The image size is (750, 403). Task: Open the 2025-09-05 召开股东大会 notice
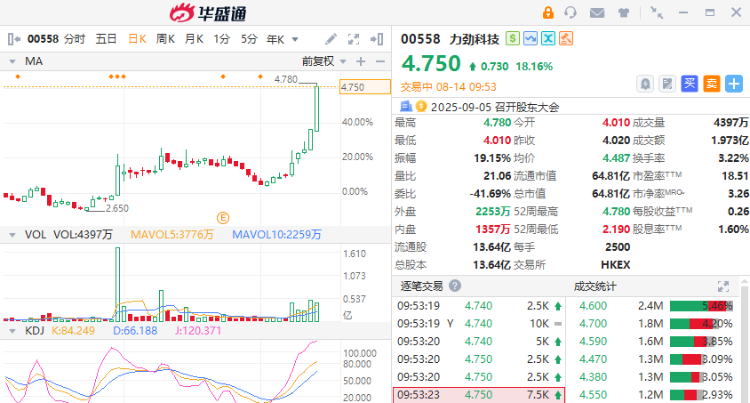tap(495, 107)
